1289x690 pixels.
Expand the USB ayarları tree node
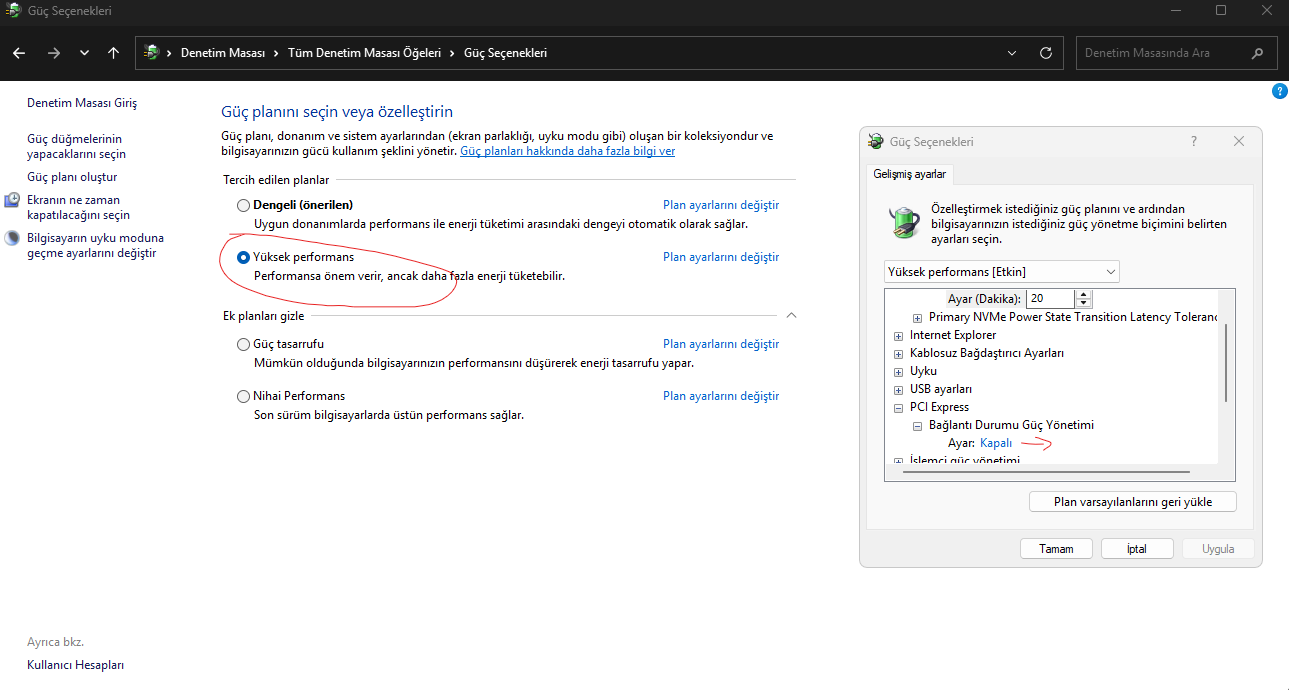click(898, 389)
